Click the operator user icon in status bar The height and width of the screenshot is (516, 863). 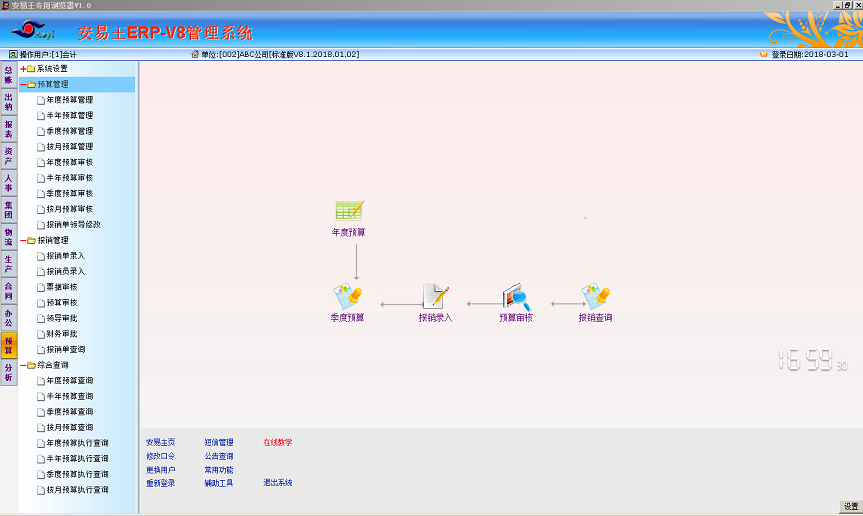point(13,54)
